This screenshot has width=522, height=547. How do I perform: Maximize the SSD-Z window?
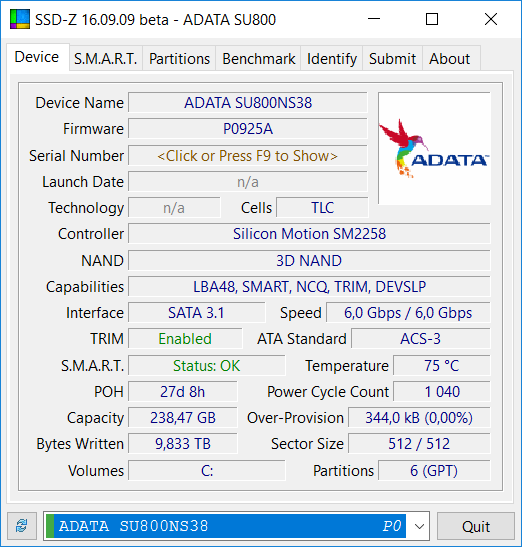pos(432,19)
